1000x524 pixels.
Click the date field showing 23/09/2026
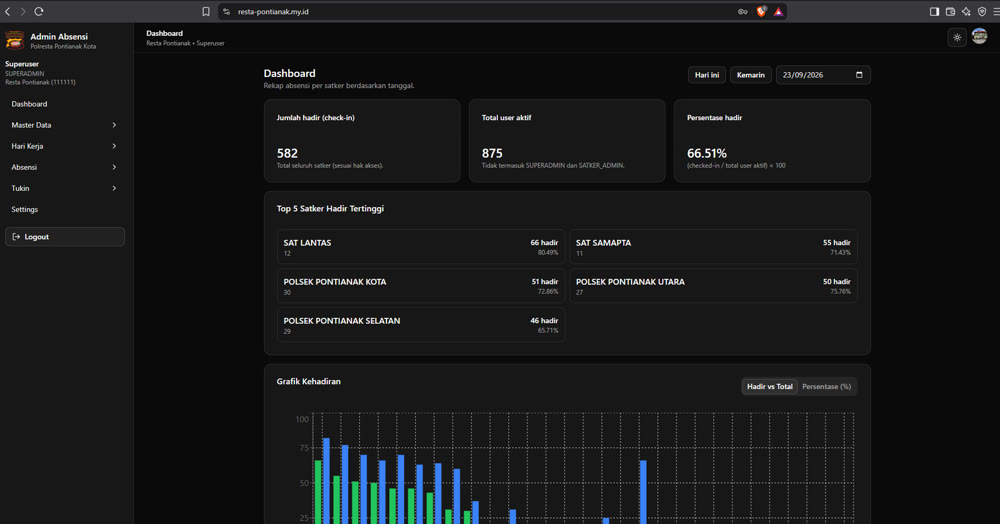[x=823, y=75]
